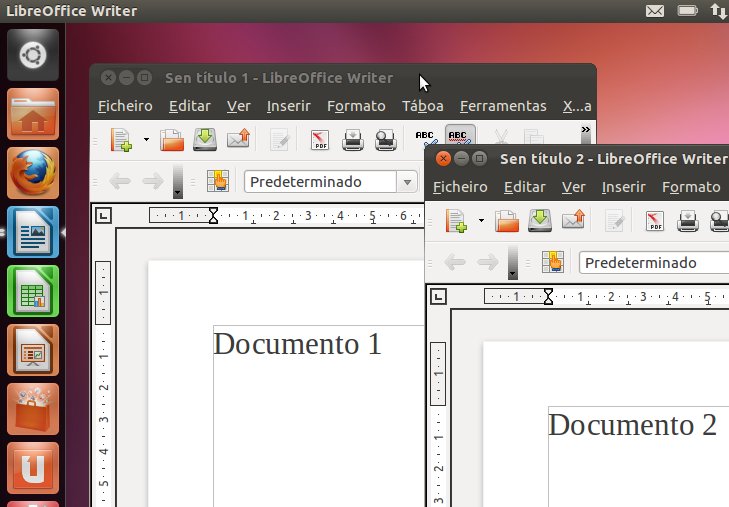The height and width of the screenshot is (507, 729).
Task: Click the Cut scissors icon in Sen título 1
Action: point(501,137)
